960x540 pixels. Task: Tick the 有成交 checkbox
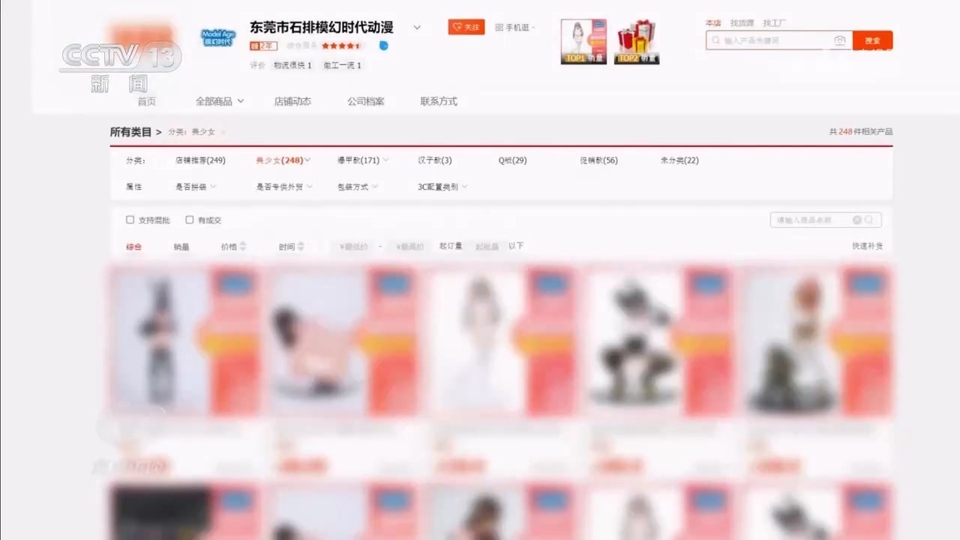pos(190,220)
